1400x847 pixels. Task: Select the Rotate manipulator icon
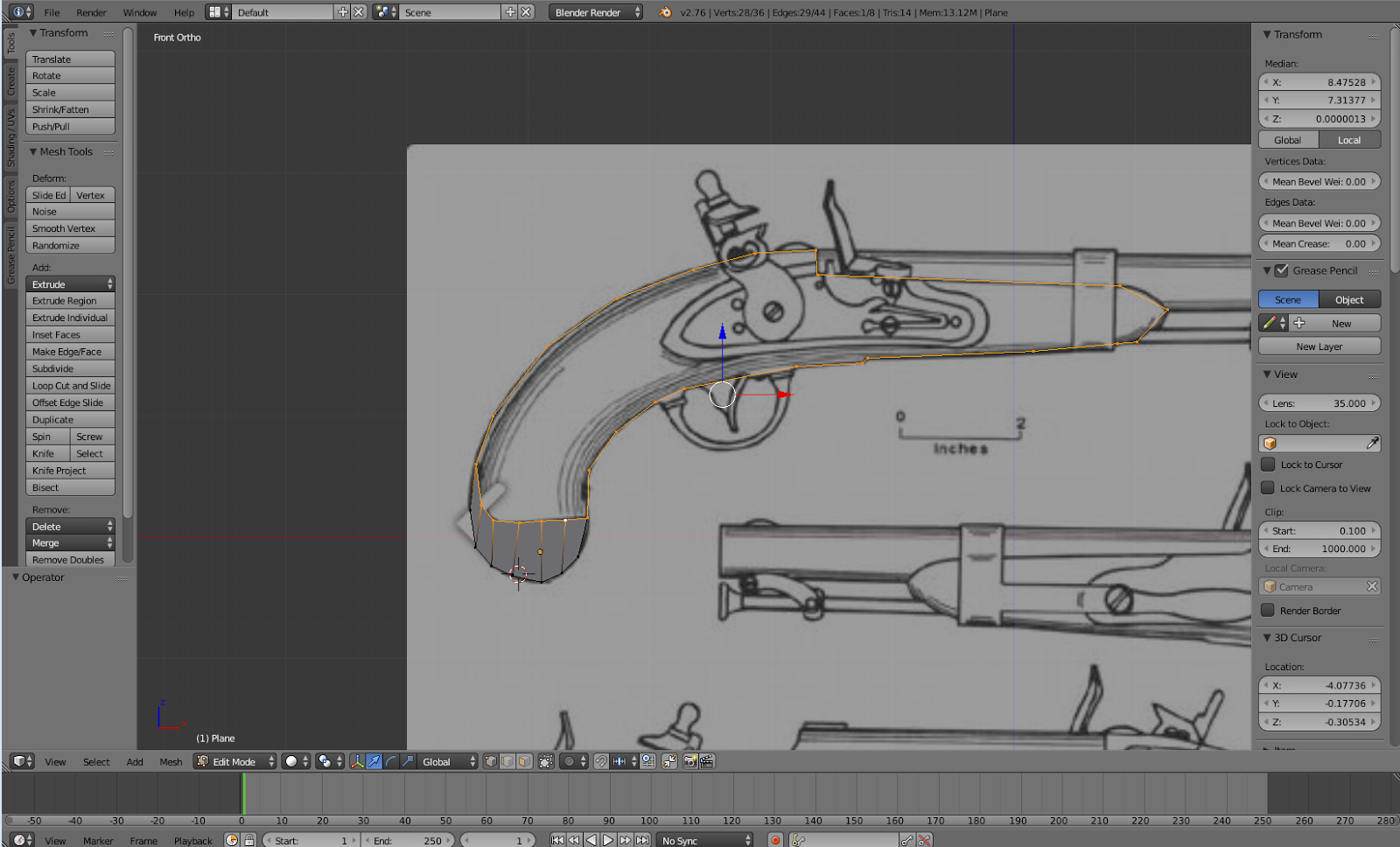(x=389, y=761)
